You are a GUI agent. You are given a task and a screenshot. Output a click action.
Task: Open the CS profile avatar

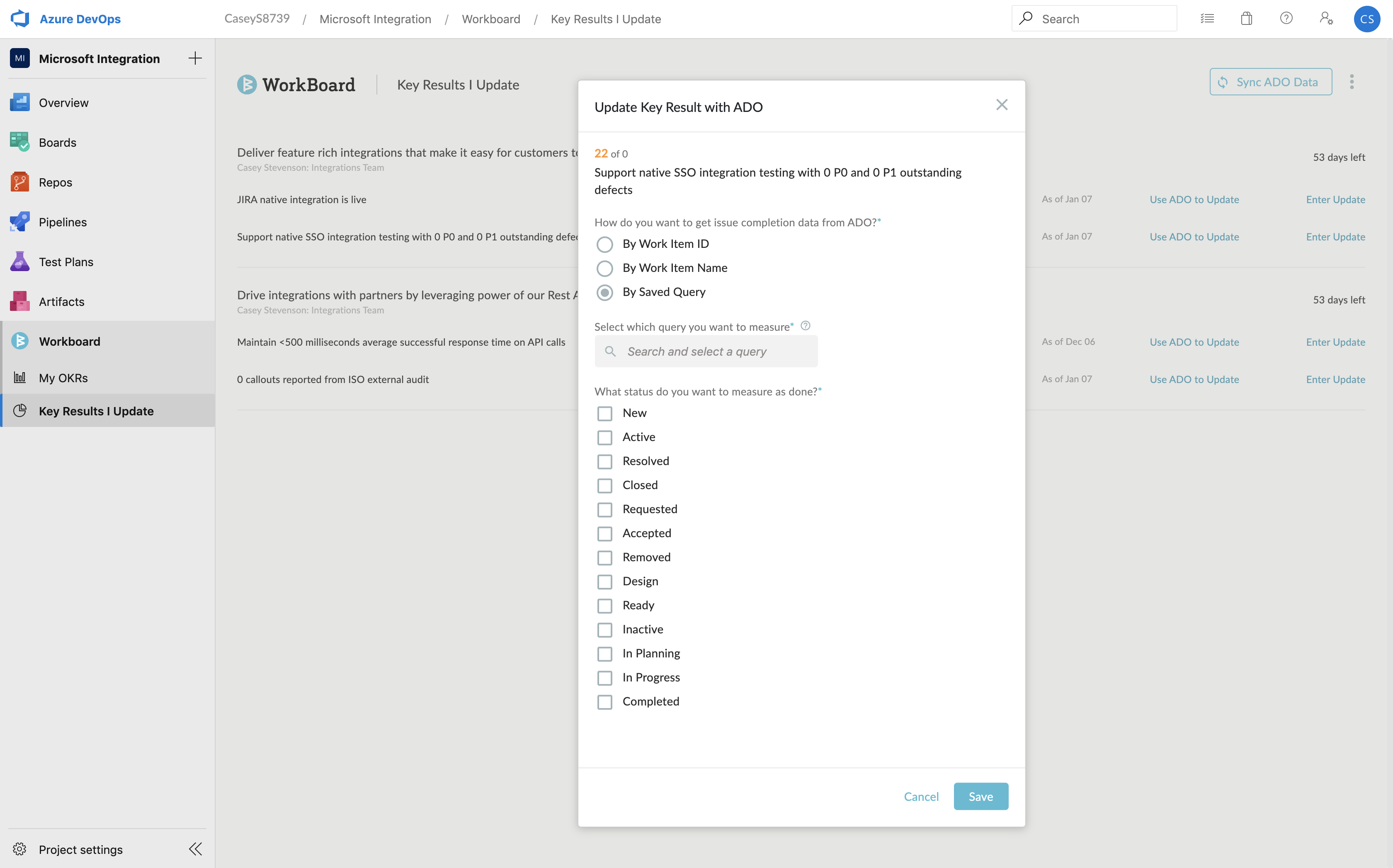point(1367,19)
